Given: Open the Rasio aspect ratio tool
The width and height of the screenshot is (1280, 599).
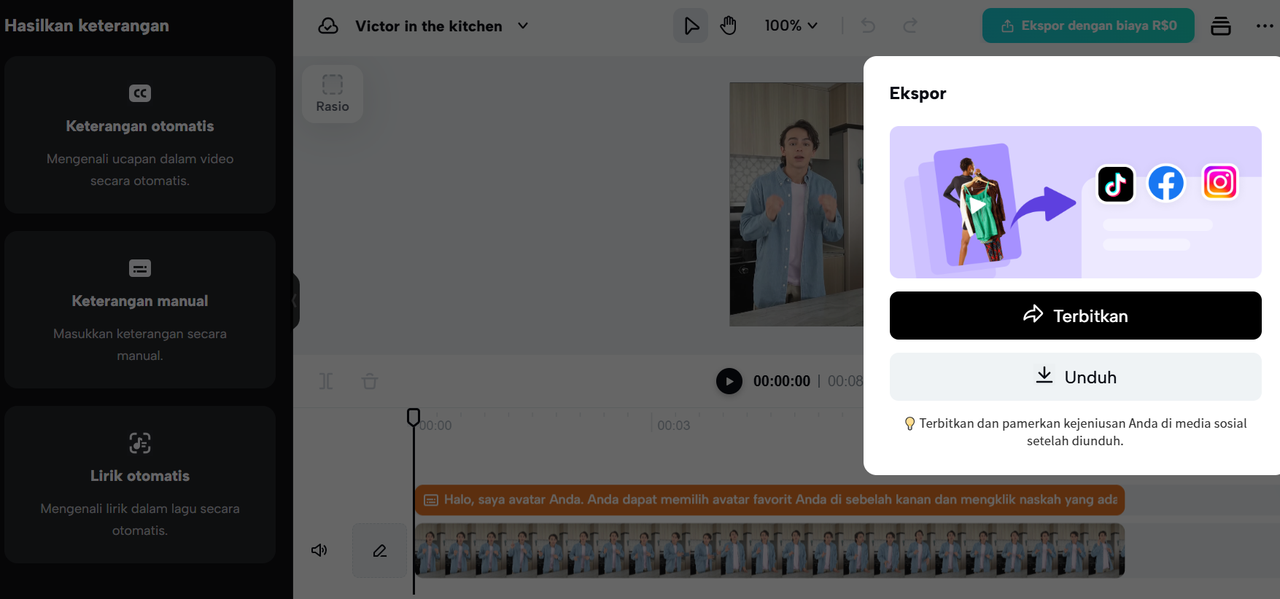Looking at the screenshot, I should 332,94.
